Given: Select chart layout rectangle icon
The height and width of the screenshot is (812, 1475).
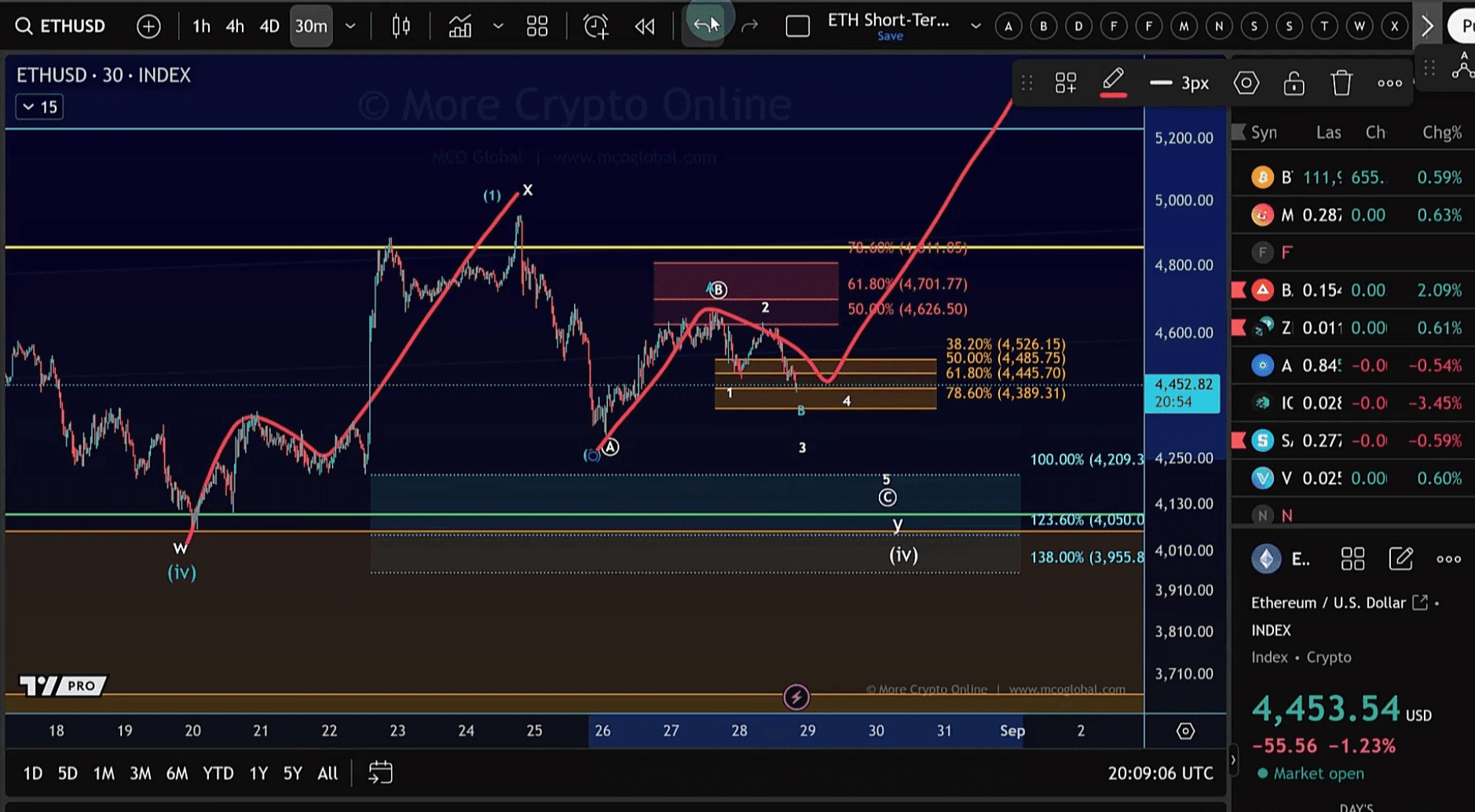Looking at the screenshot, I should click(x=798, y=26).
